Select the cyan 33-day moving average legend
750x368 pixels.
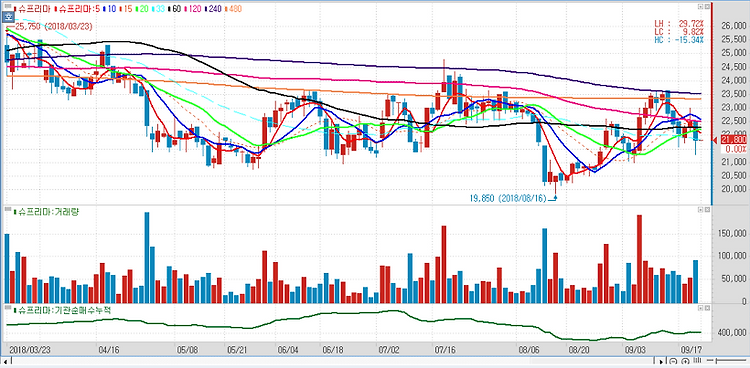coord(158,9)
